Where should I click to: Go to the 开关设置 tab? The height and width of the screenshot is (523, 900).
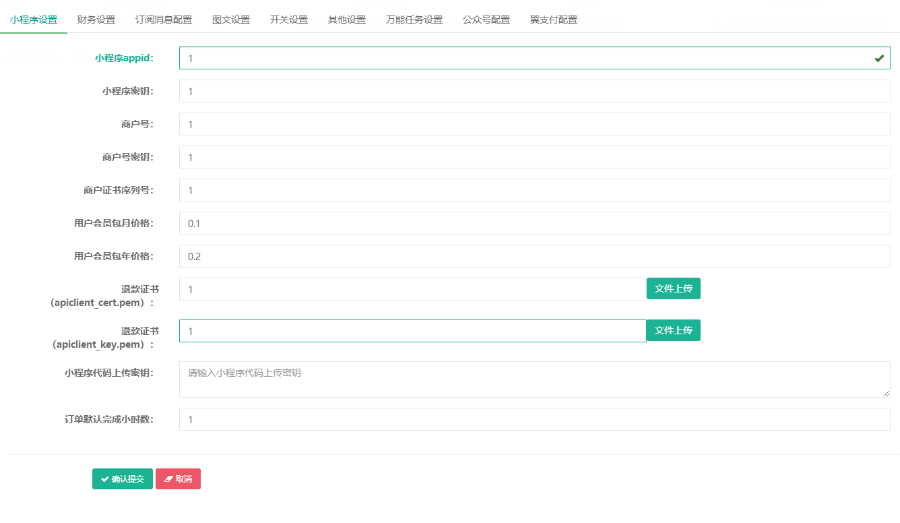[x=289, y=20]
